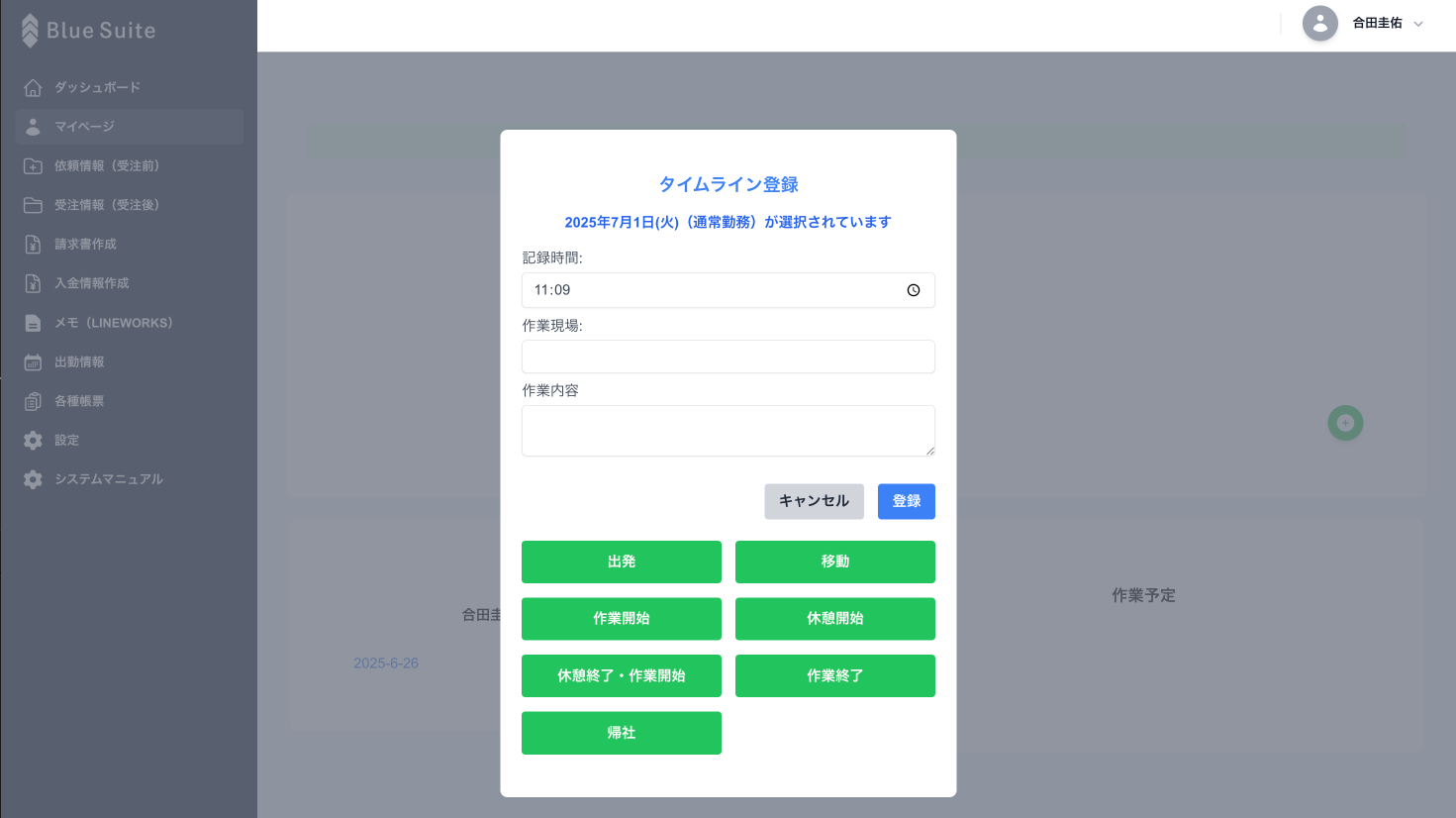This screenshot has width=1456, height=818.
Task: Select the 作業開始 green button
Action: click(622, 619)
